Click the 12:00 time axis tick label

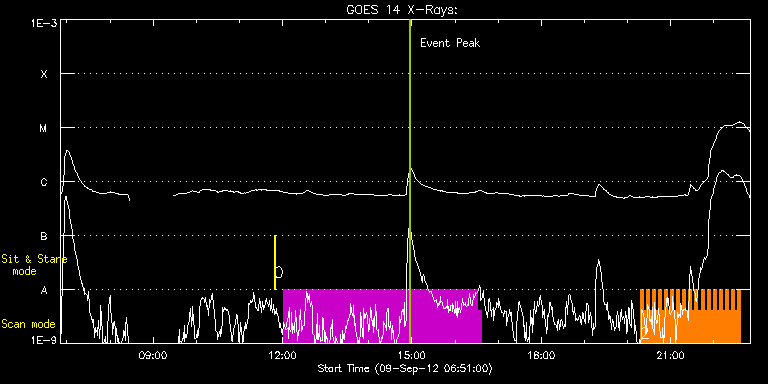pyautogui.click(x=283, y=355)
